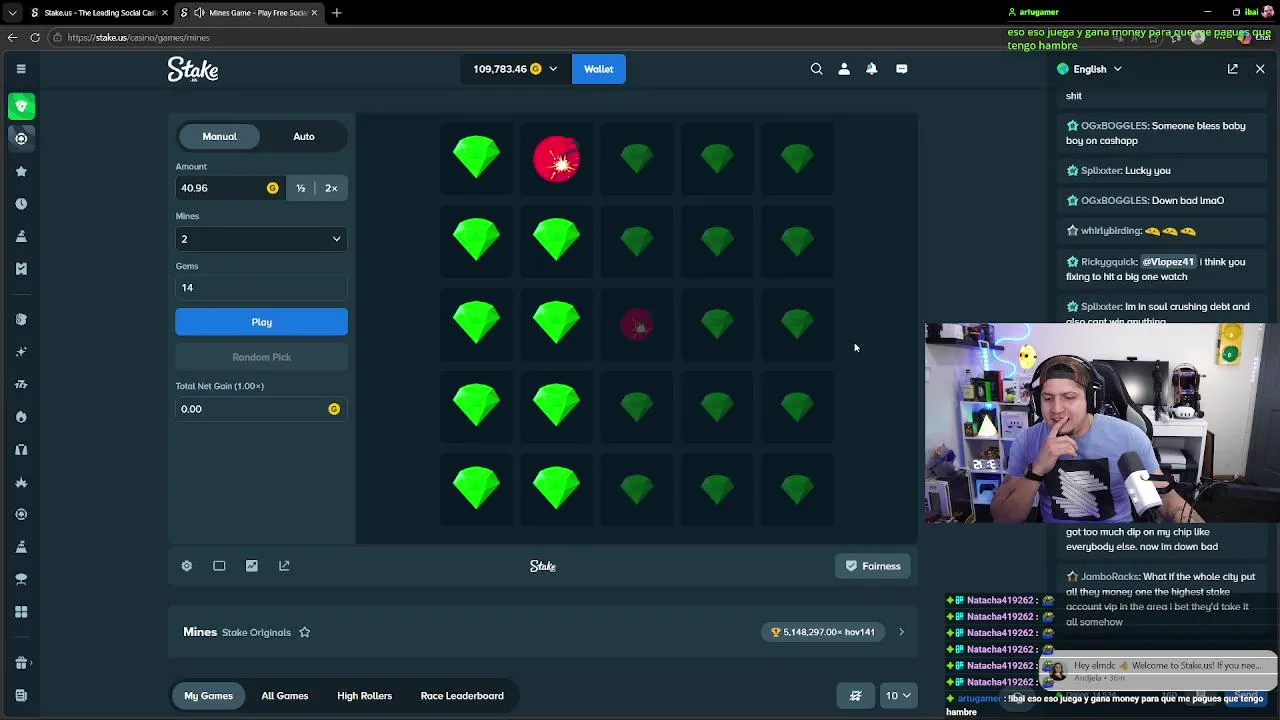Click the Amount input field
This screenshot has width=1280, height=720.
(x=228, y=188)
